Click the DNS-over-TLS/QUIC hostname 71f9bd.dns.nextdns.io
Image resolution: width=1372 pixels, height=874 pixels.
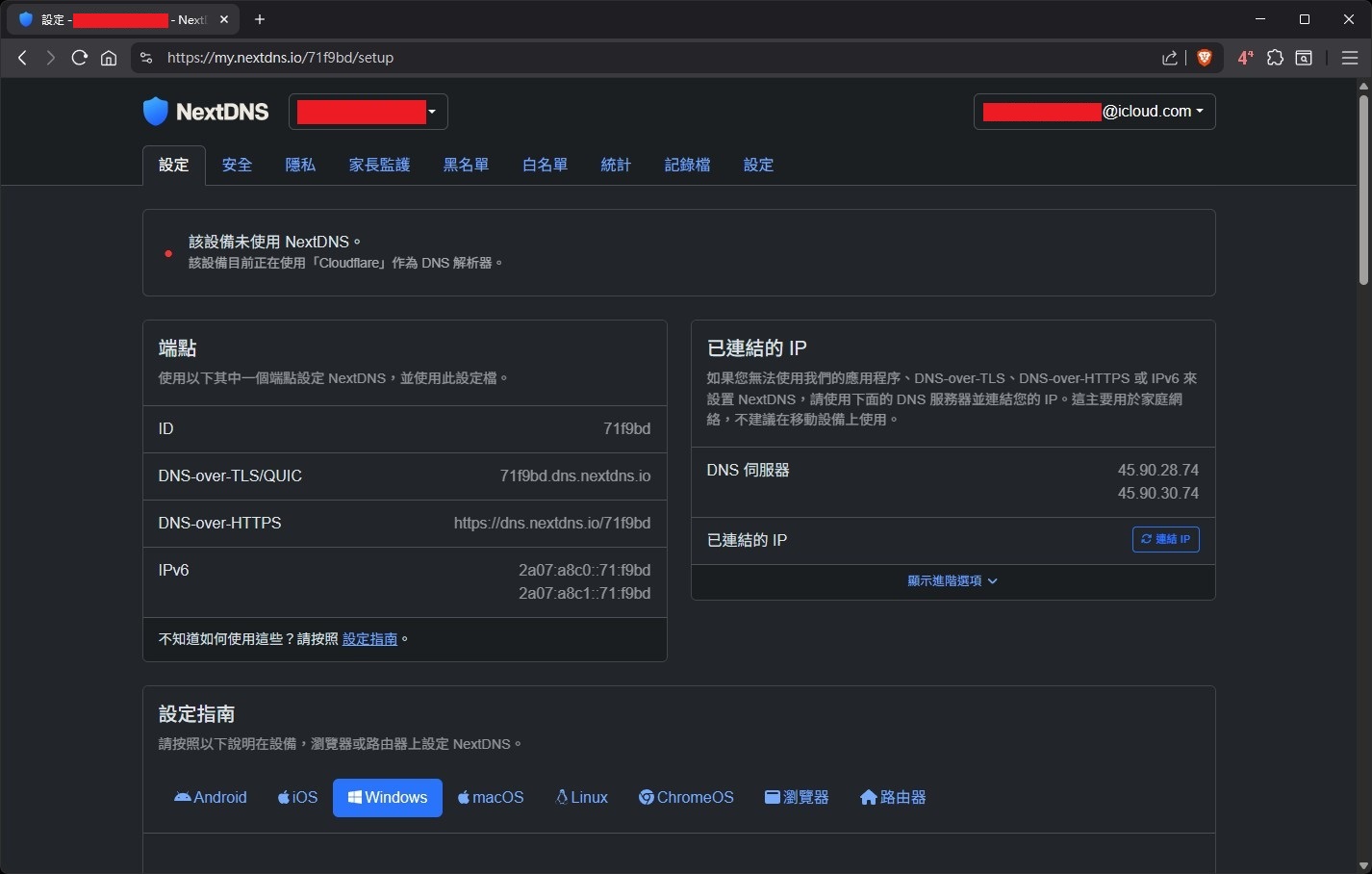tap(575, 476)
